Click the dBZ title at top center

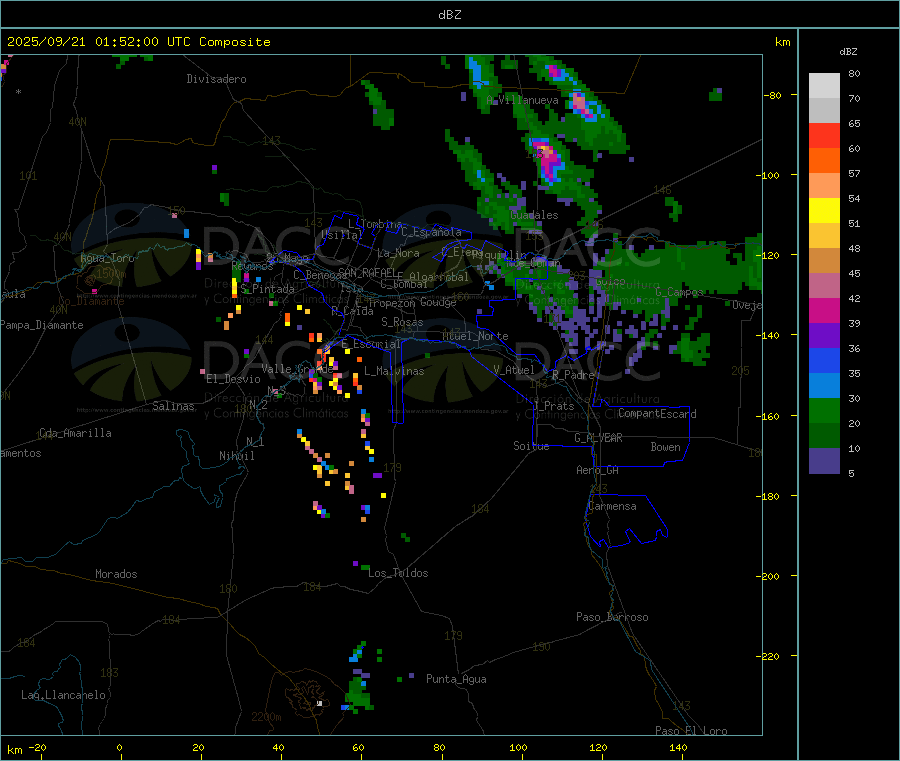[450, 14]
